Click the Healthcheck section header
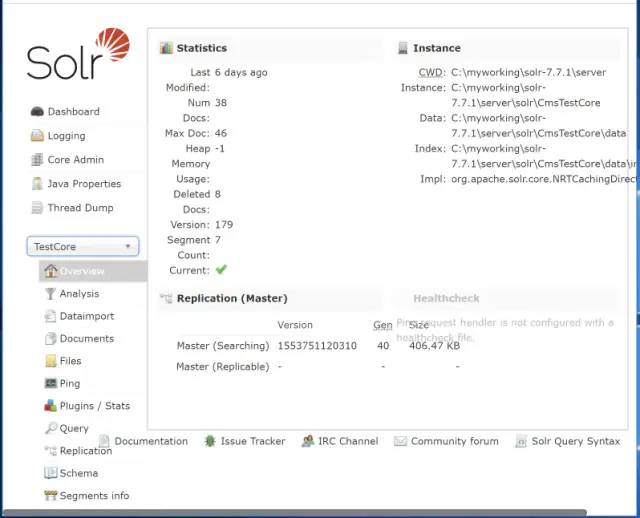 pyautogui.click(x=446, y=298)
